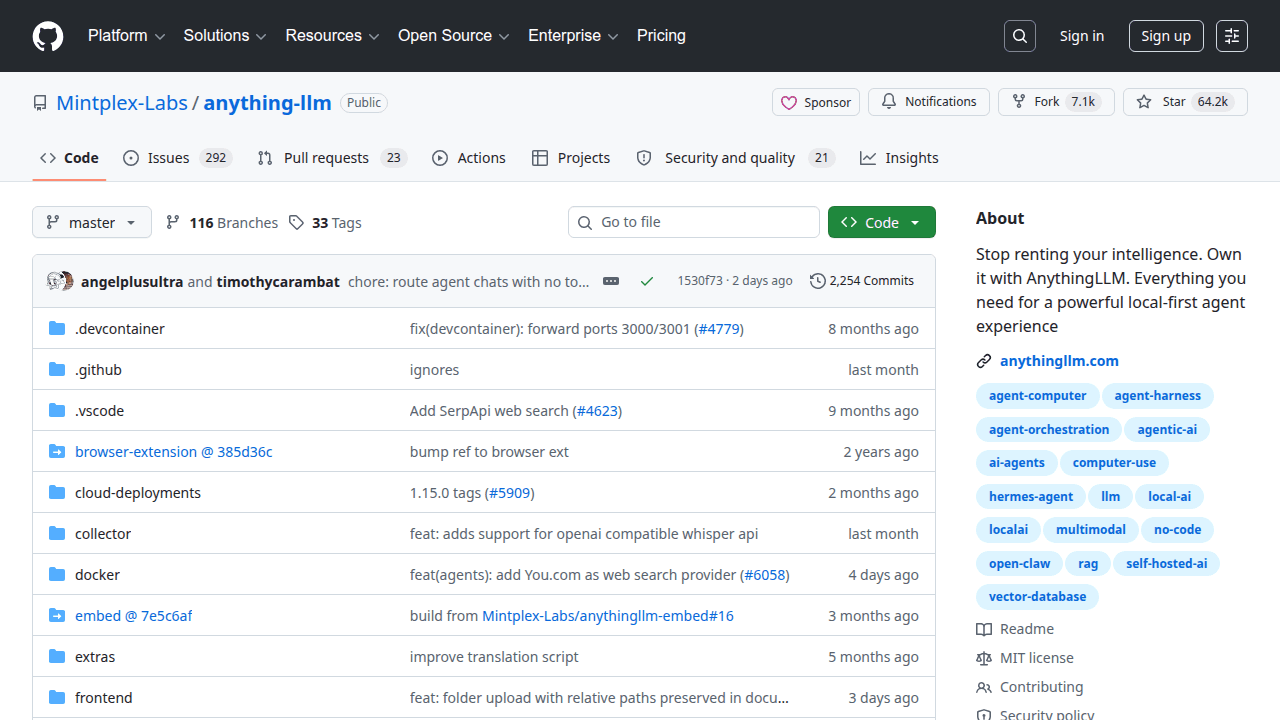Open the collector folder
1280x720 pixels.
(x=103, y=534)
